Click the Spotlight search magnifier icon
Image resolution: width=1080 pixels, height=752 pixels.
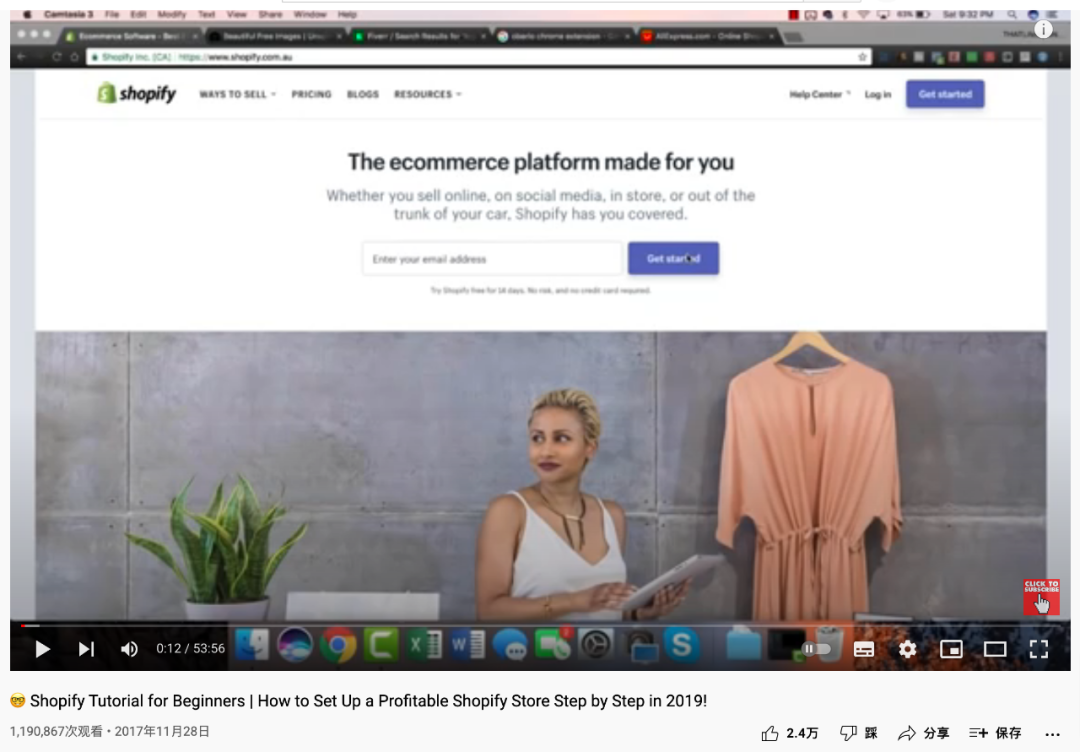click(1012, 14)
